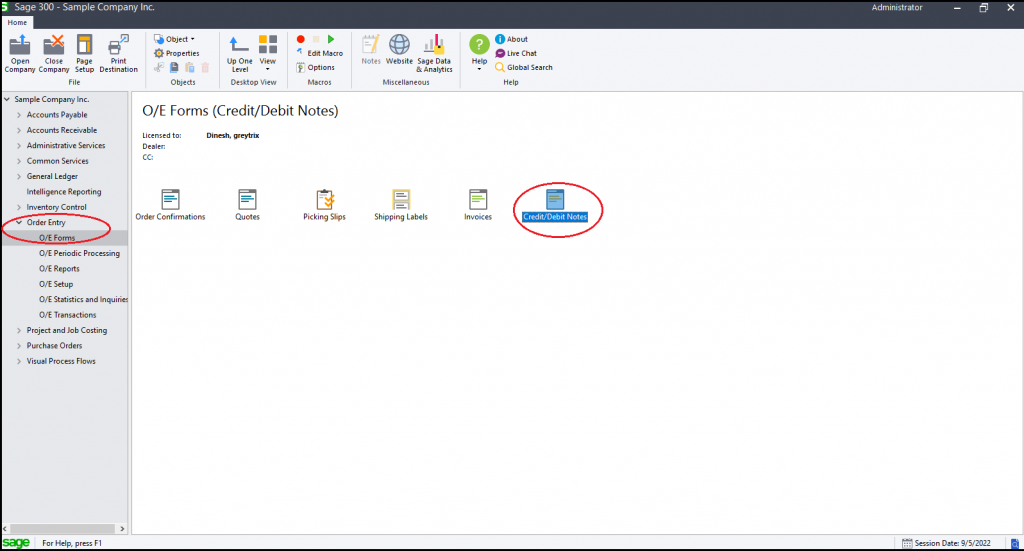Click the calendar icon by Session Date

907,543
